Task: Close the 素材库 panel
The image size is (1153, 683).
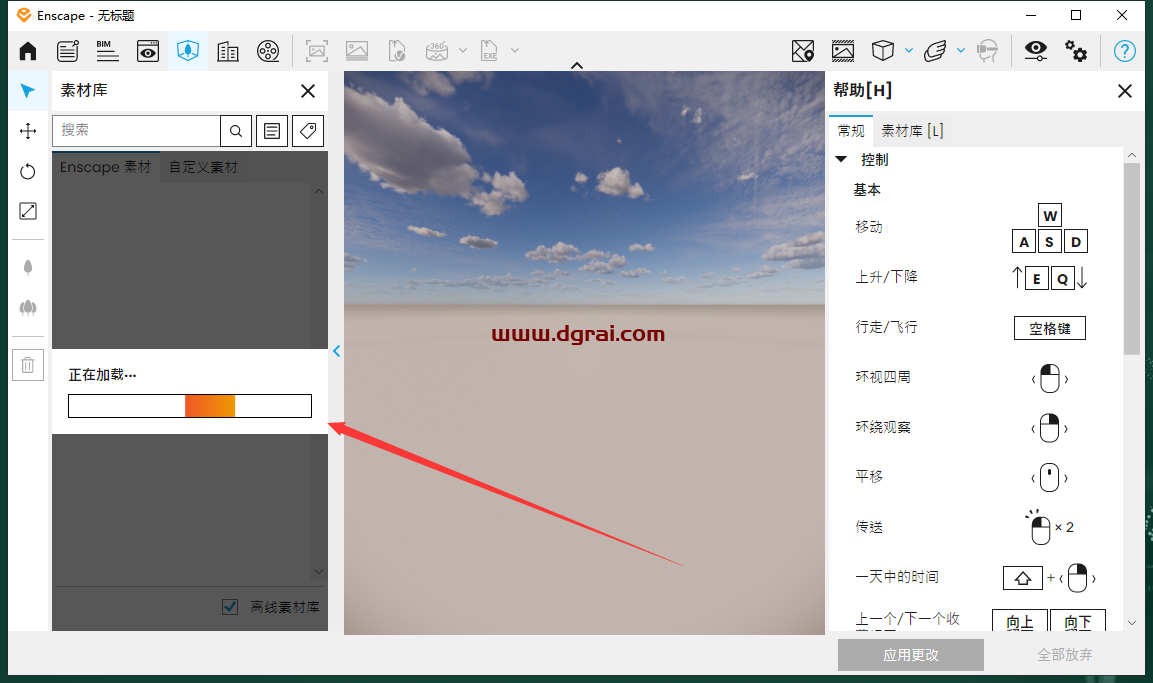Action: click(308, 90)
